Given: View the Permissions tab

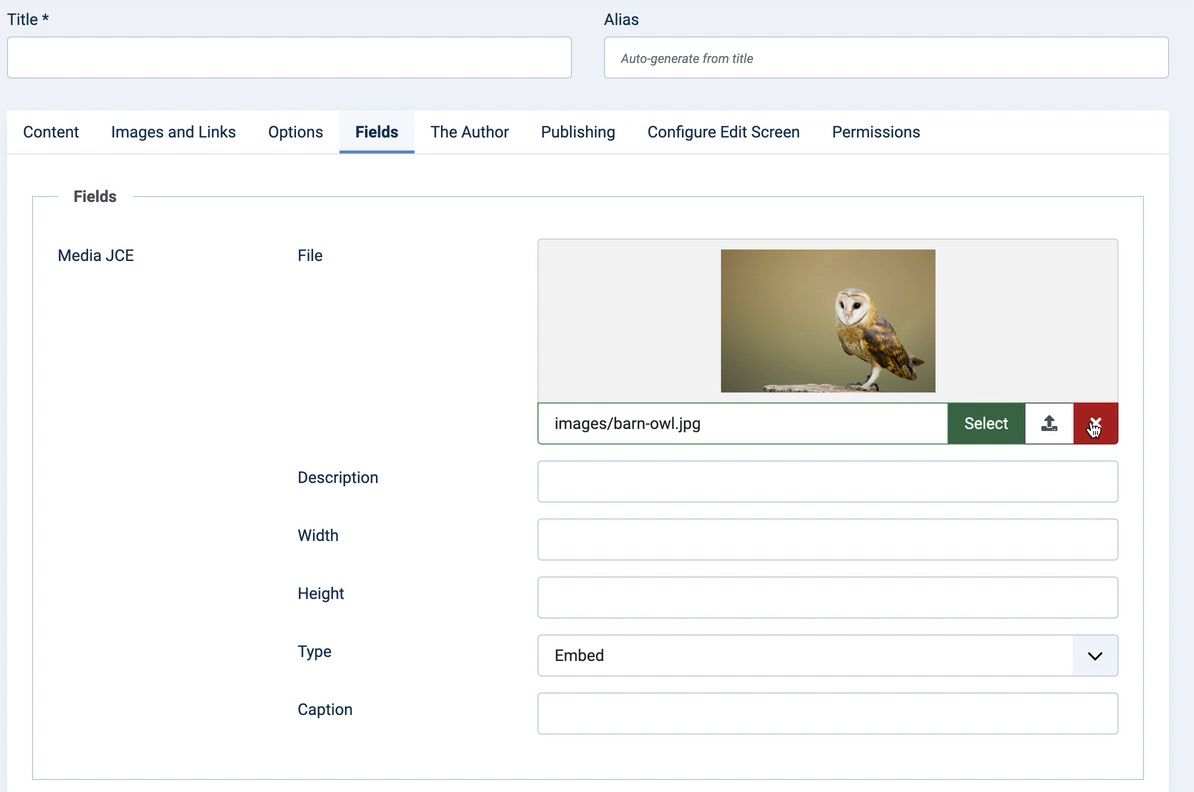Looking at the screenshot, I should tap(875, 132).
